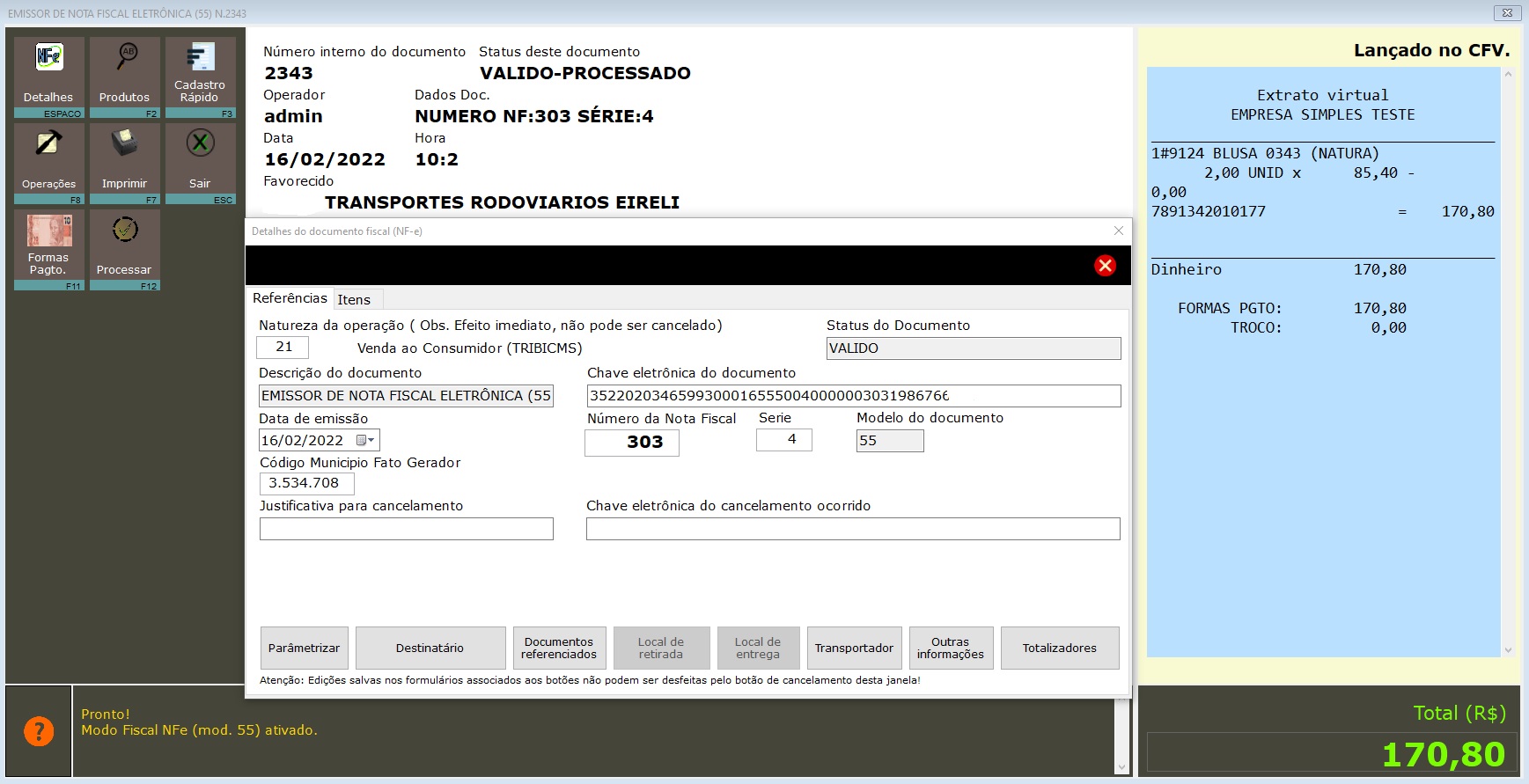The width and height of the screenshot is (1529, 784).
Task: Click the red X close icon in black bar
Action: (1105, 266)
